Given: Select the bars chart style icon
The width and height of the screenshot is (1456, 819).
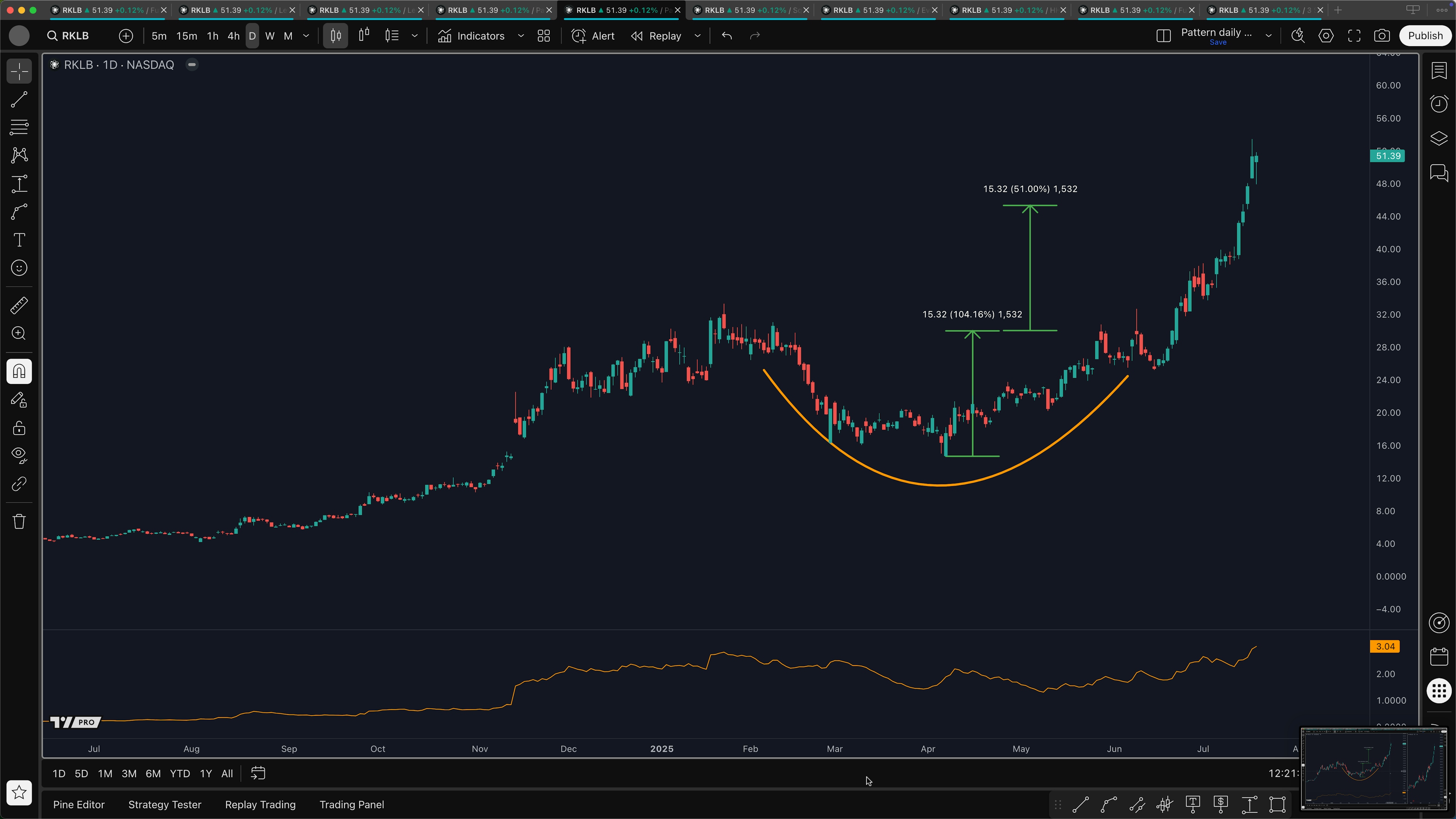Looking at the screenshot, I should pyautogui.click(x=364, y=36).
